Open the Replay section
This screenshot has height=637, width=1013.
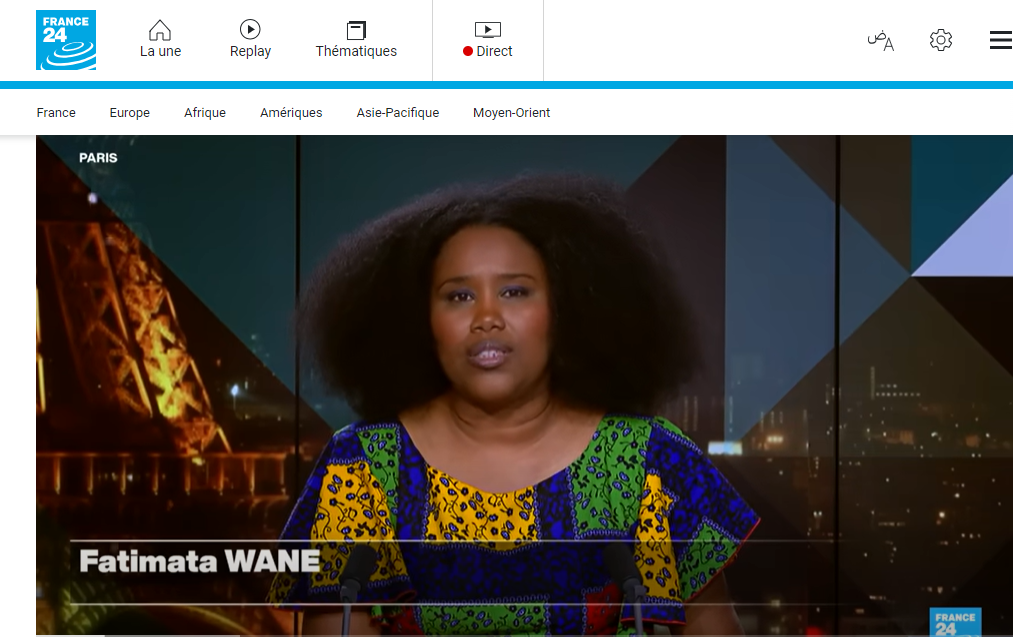pyautogui.click(x=250, y=51)
